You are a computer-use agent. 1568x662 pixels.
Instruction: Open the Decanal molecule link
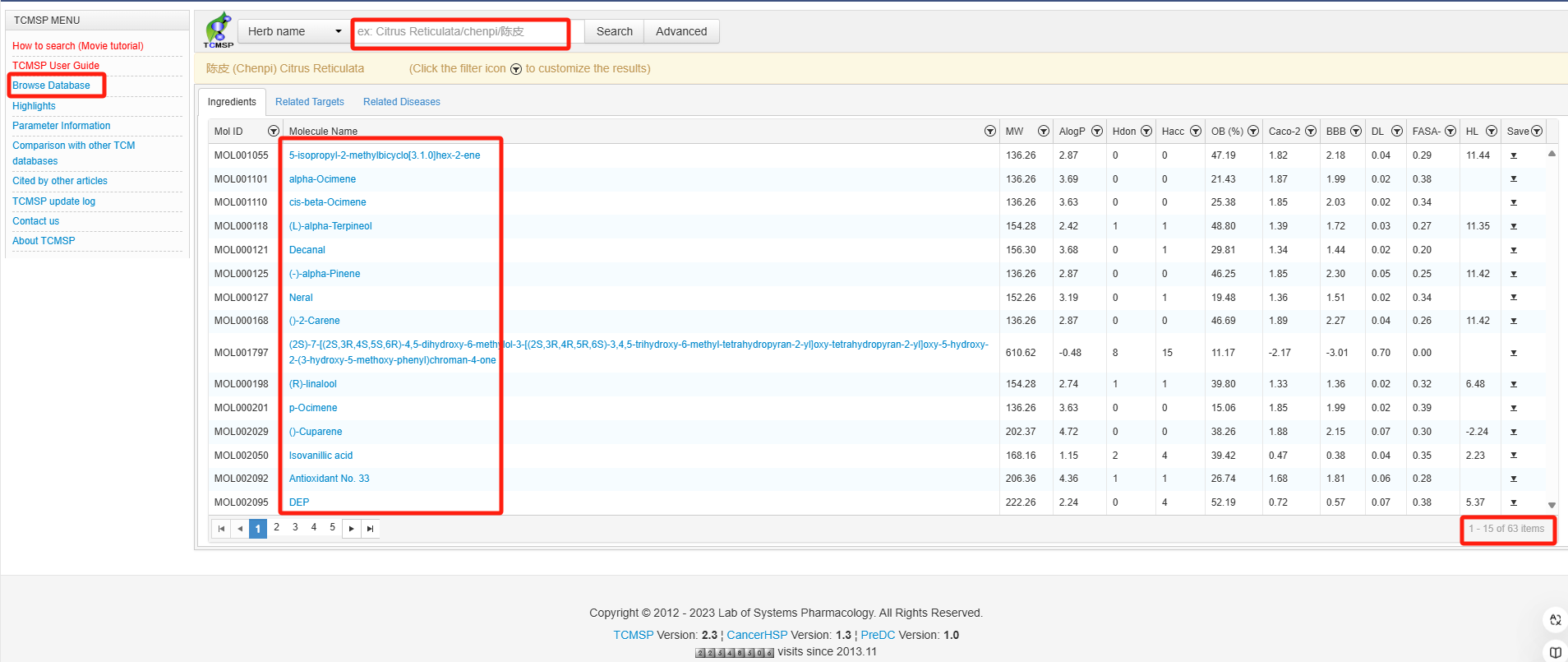tap(307, 250)
